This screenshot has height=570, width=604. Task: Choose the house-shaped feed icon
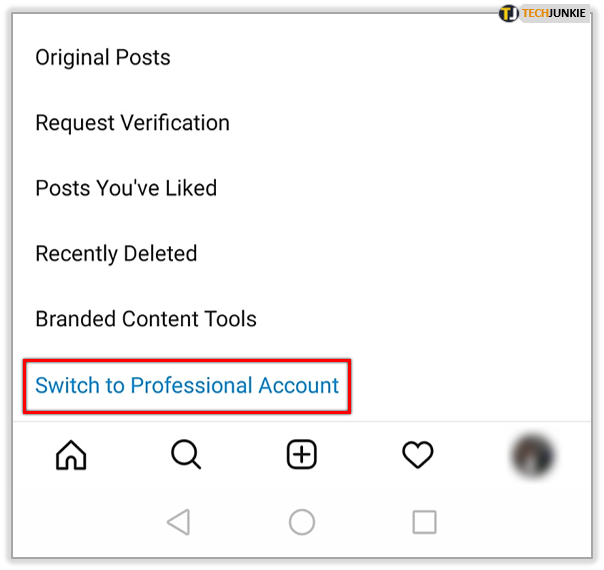71,455
